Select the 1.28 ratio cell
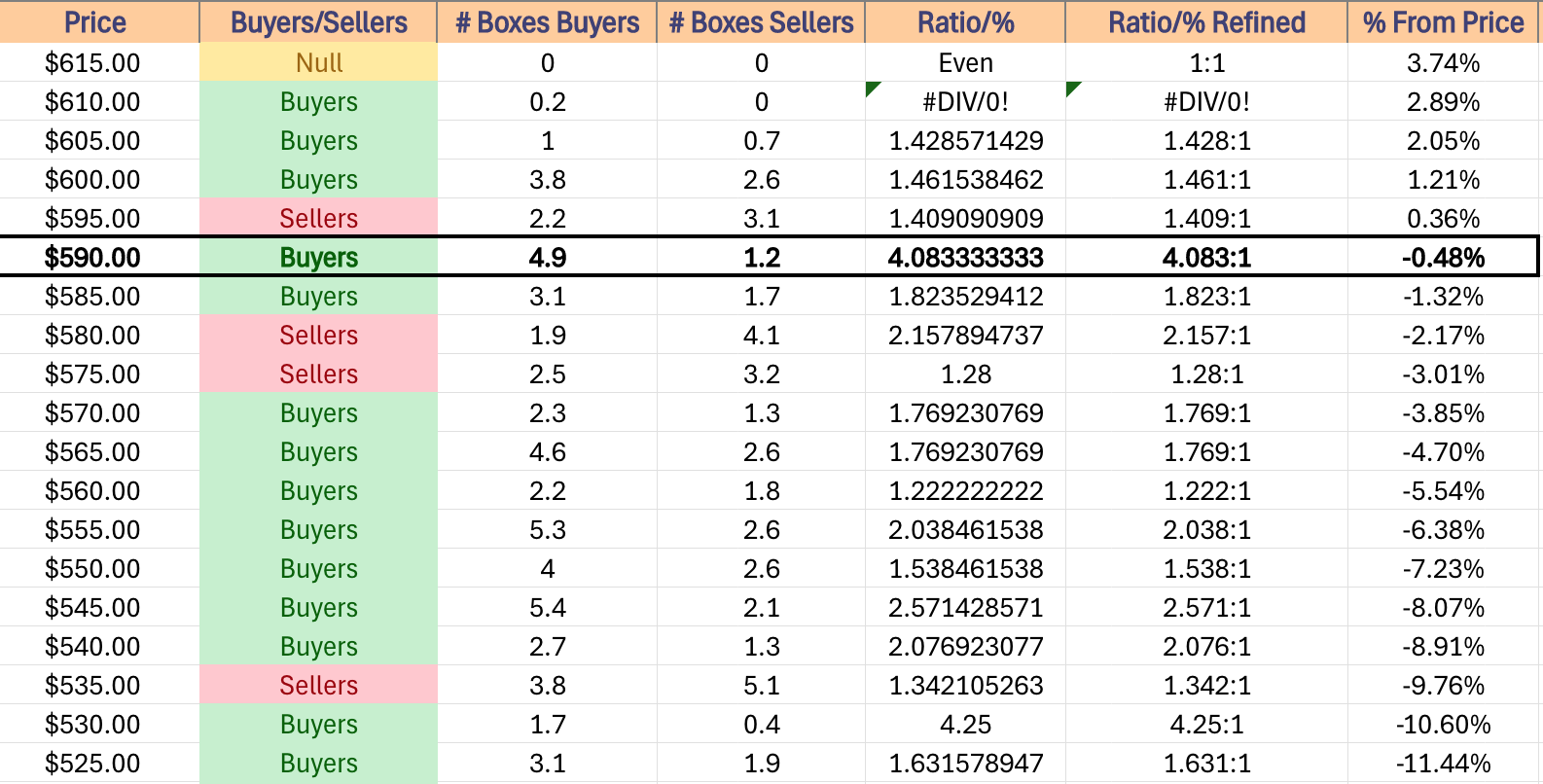 pyautogui.click(x=965, y=374)
